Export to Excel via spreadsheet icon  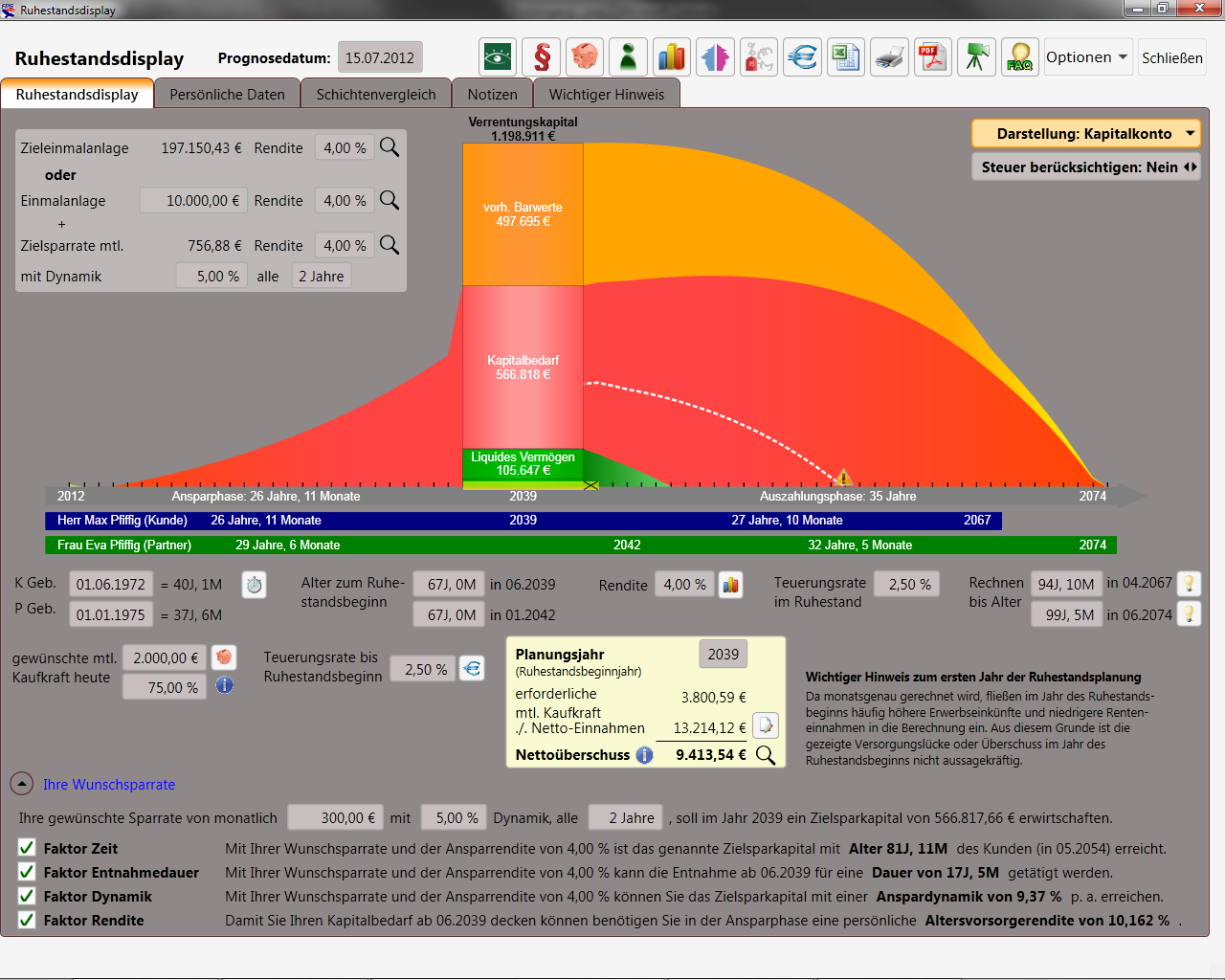[846, 57]
